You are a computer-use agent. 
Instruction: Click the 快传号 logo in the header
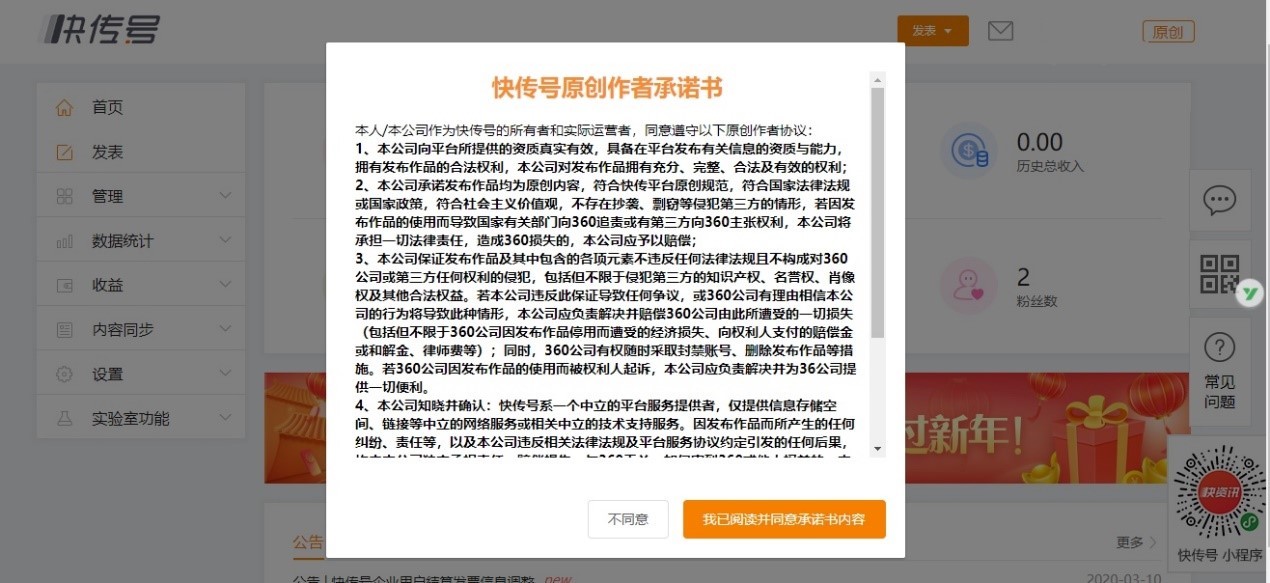pos(101,30)
